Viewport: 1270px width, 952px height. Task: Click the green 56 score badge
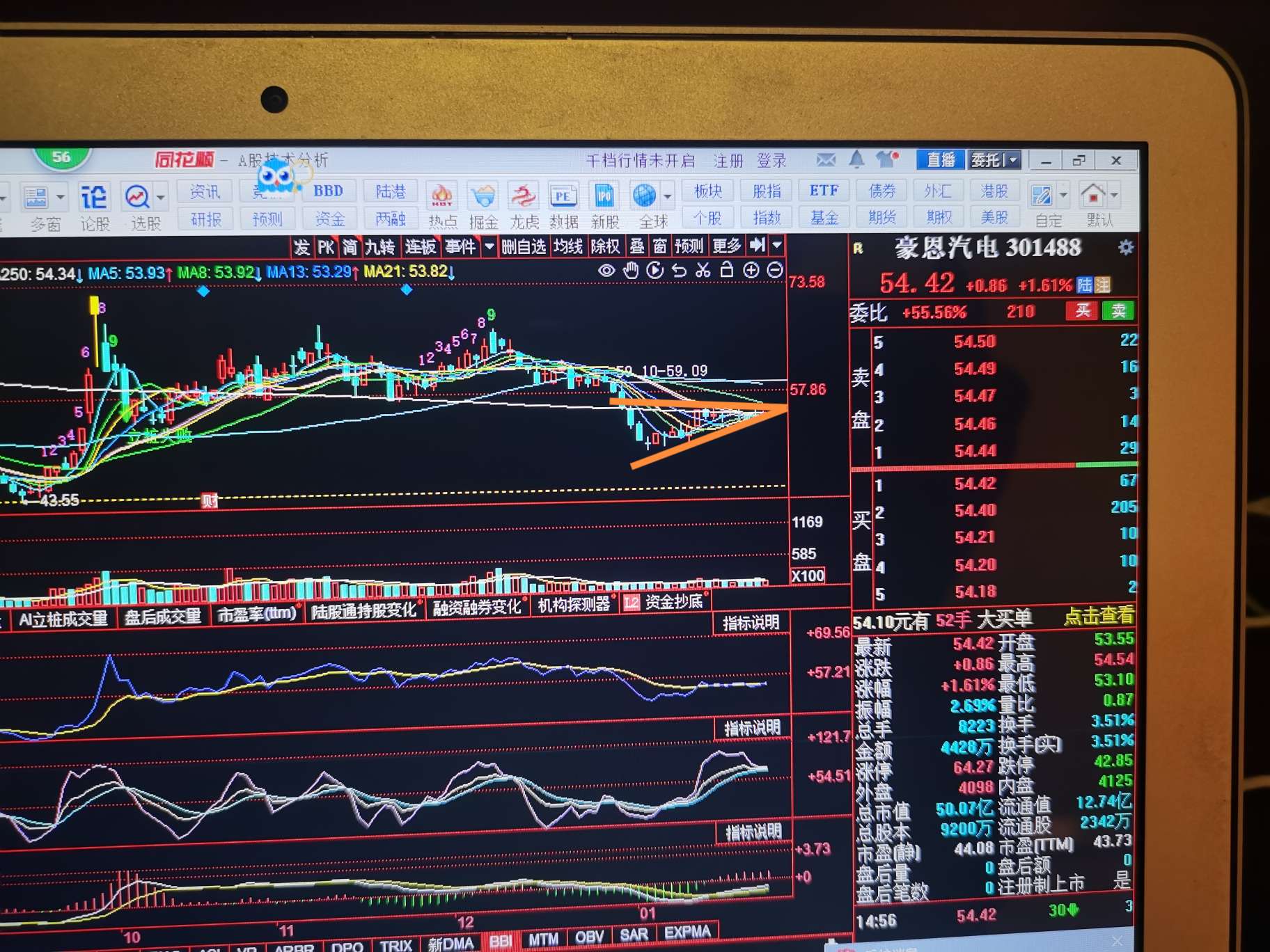61,157
